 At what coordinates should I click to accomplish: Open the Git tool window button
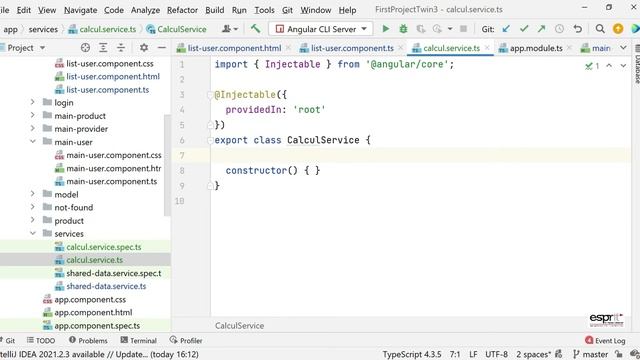[x=8, y=340]
